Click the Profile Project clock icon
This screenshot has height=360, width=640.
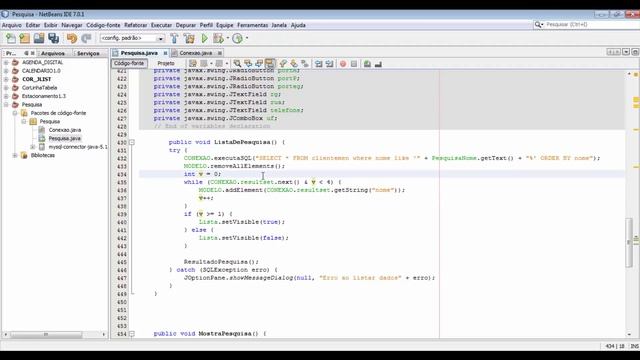(237, 38)
